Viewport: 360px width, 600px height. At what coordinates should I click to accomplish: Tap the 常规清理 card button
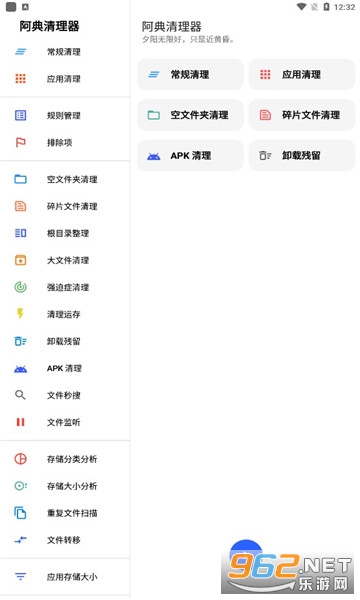[190, 74]
